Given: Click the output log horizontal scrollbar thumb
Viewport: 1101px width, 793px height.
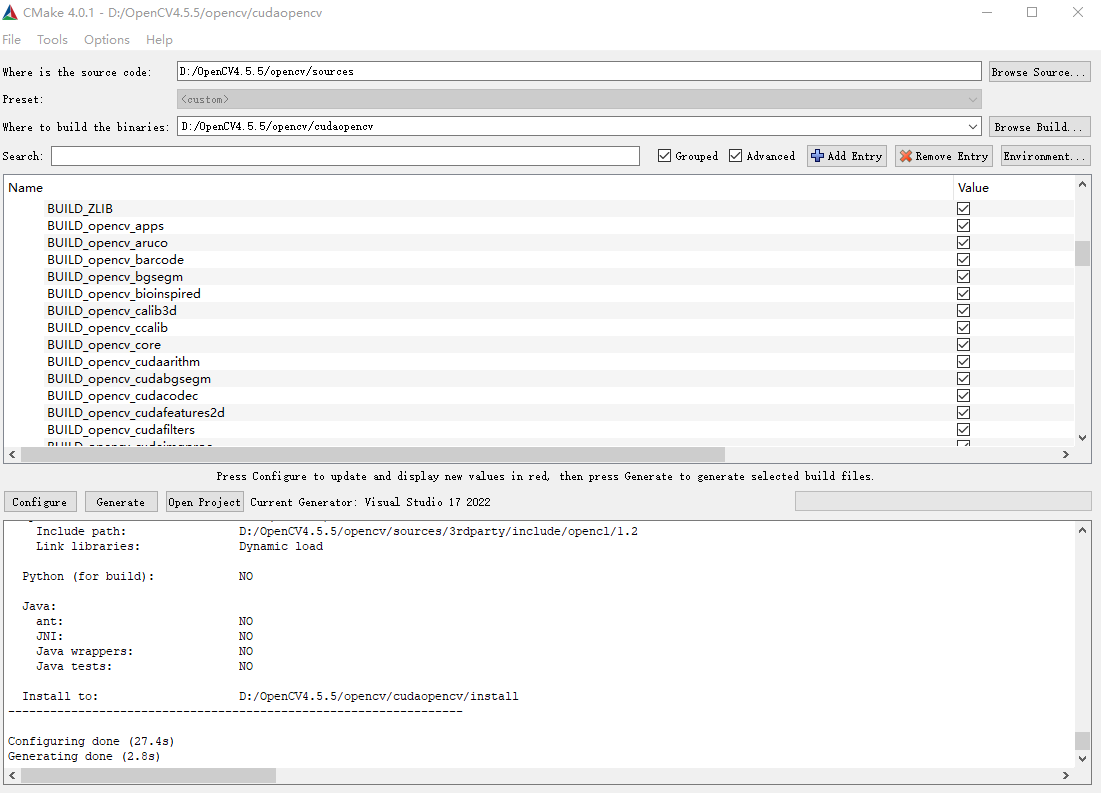Looking at the screenshot, I should [148, 775].
